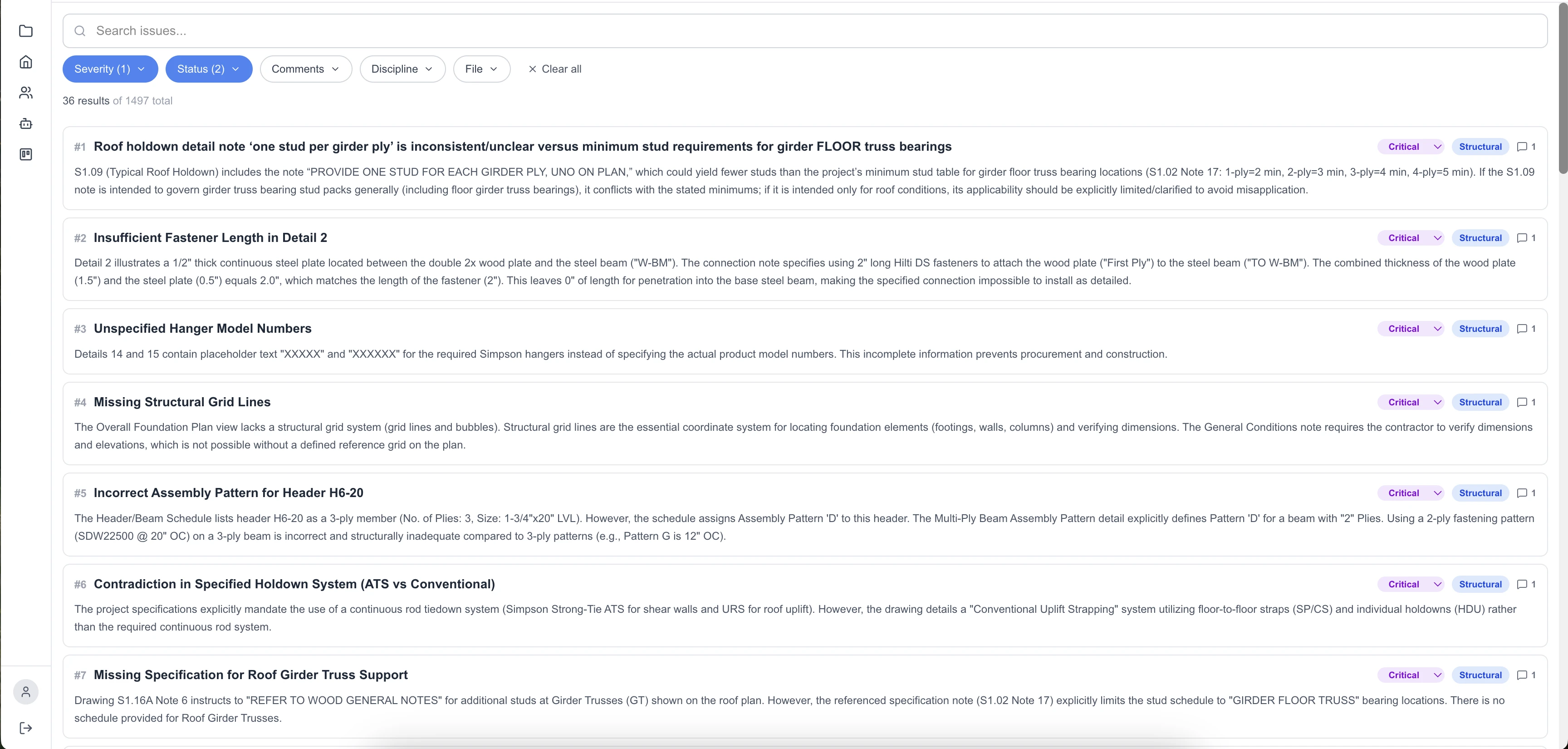
Task: Open the team members icon in sidebar
Action: (x=25, y=93)
